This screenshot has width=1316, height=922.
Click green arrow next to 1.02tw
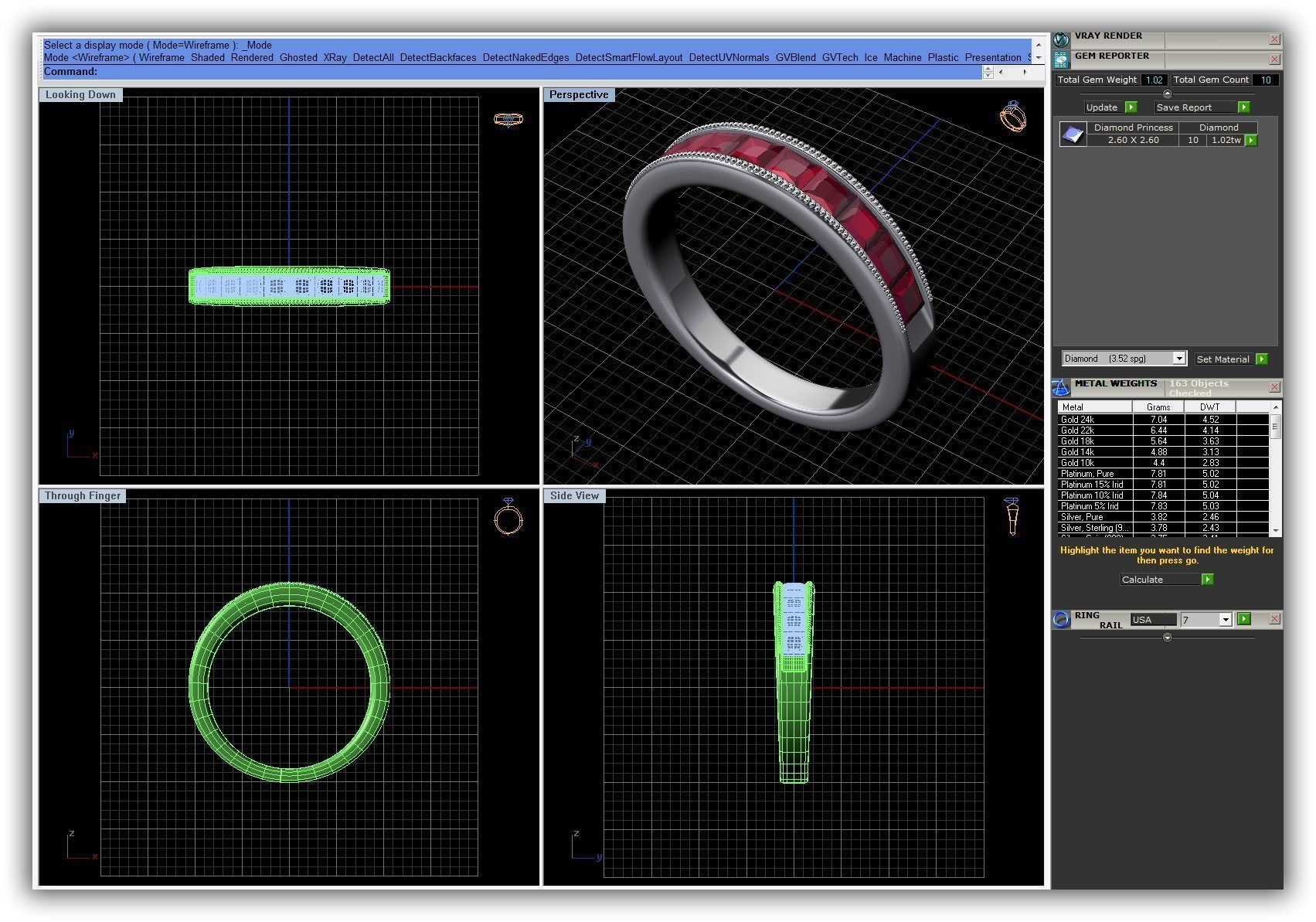1251,141
